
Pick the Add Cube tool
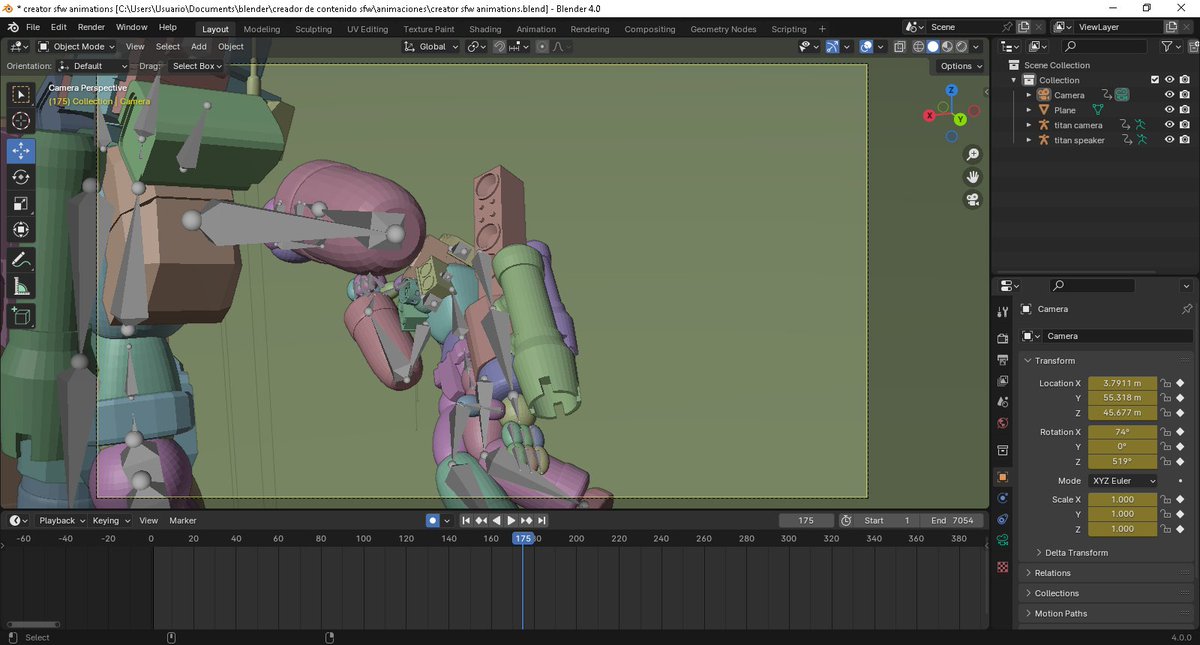click(21, 316)
